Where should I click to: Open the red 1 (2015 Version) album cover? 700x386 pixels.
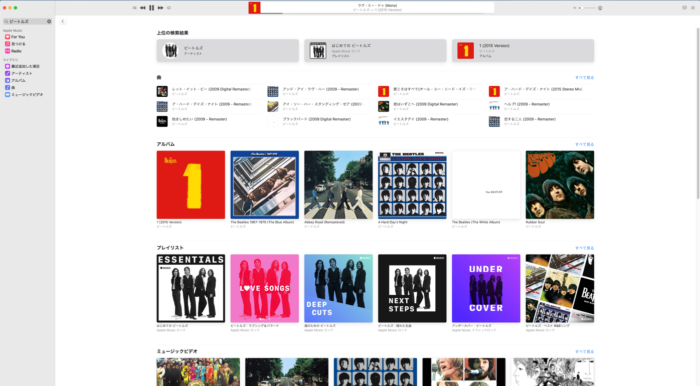(191, 185)
